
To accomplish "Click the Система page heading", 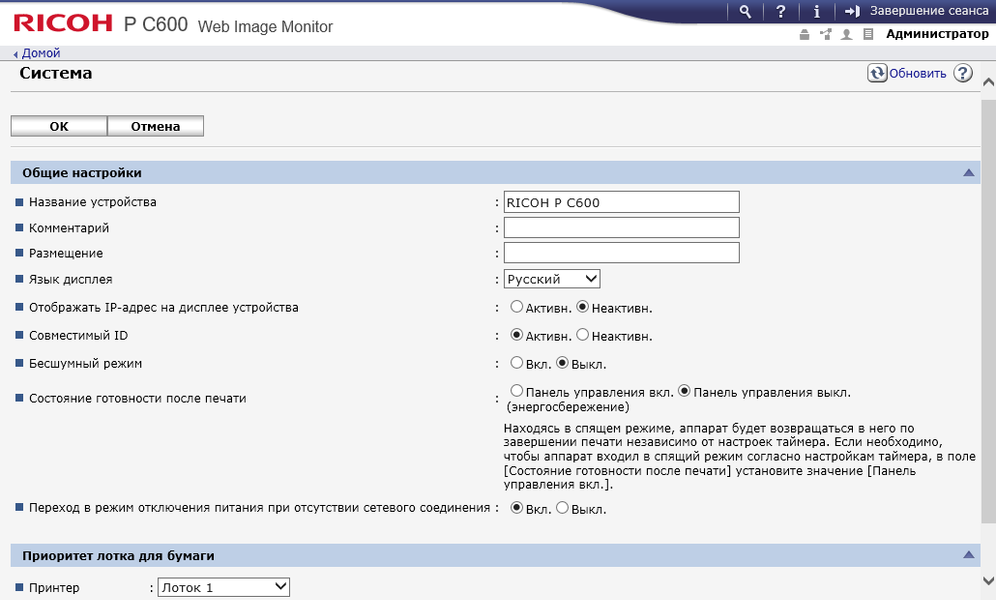I will pos(56,73).
